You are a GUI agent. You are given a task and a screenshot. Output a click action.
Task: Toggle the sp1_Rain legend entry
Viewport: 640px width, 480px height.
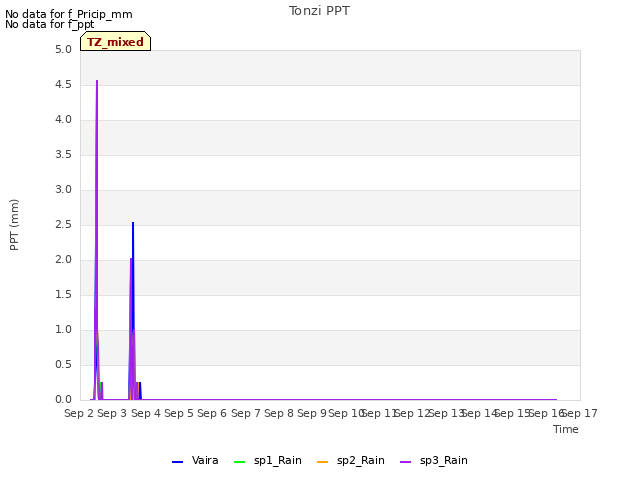click(268, 461)
